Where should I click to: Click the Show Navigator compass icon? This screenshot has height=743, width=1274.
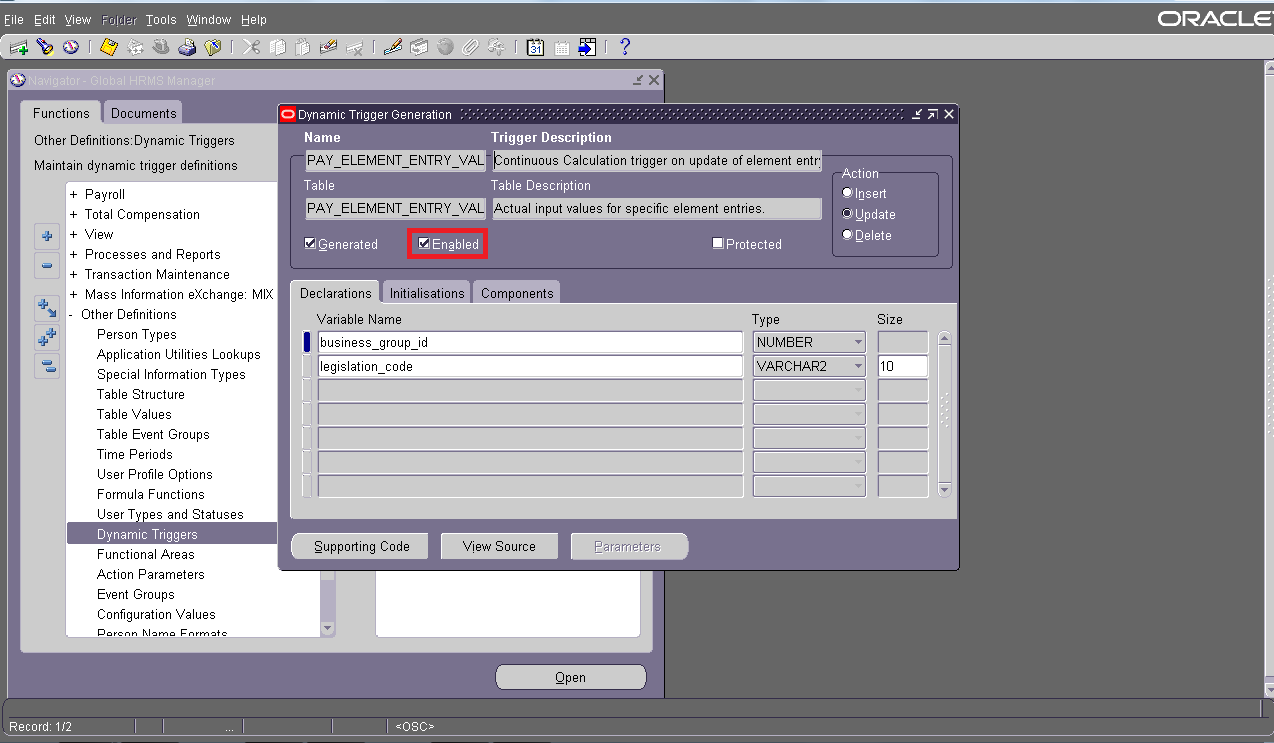[x=71, y=47]
